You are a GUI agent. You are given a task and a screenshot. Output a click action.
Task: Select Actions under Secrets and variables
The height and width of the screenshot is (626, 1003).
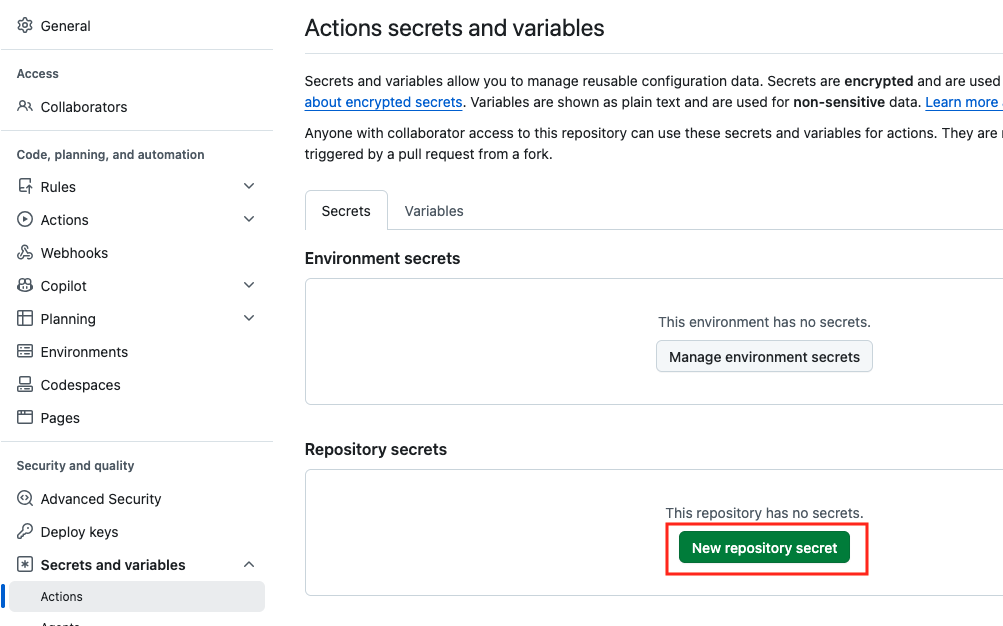tap(137, 597)
